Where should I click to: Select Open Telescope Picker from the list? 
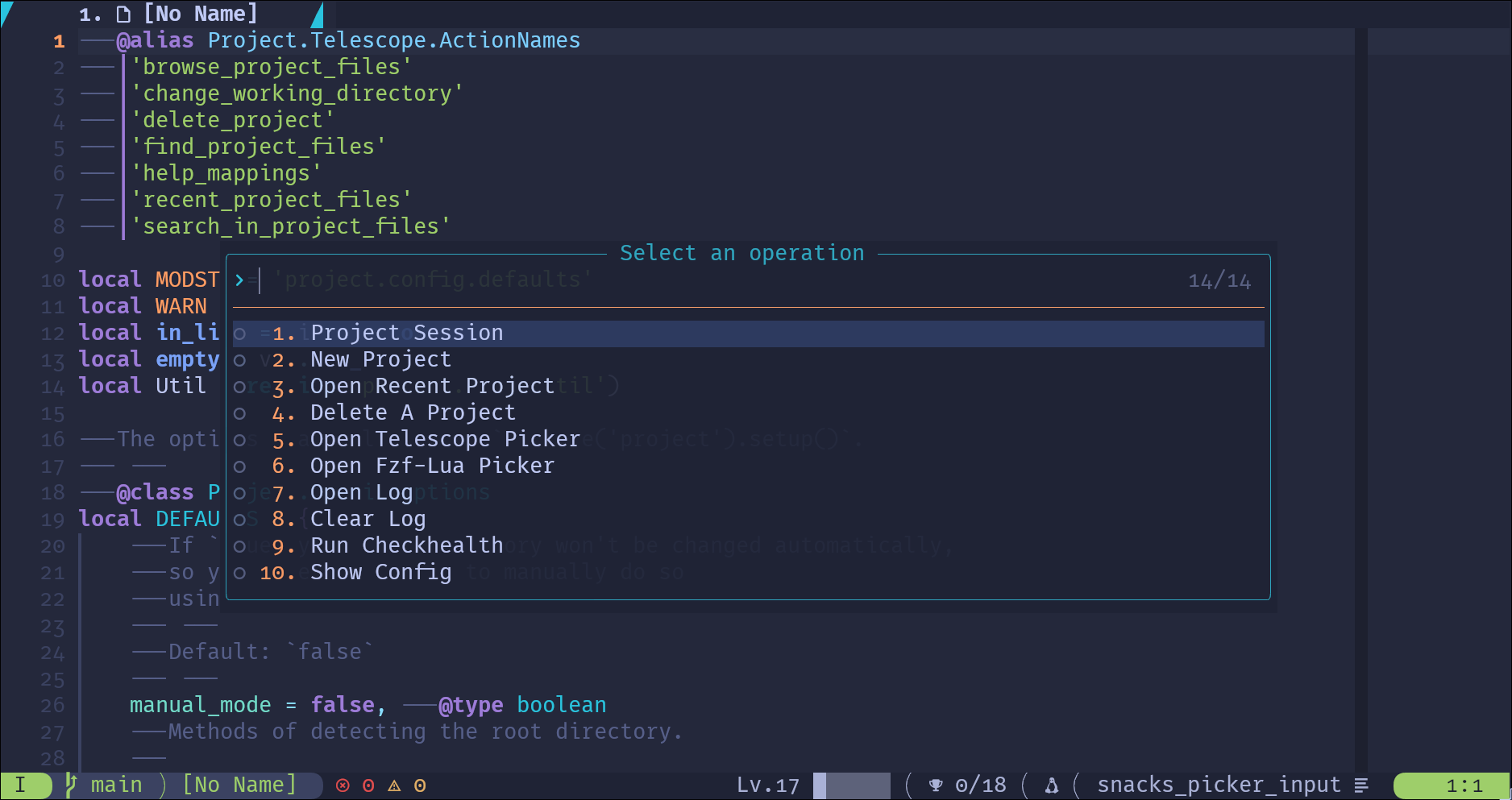click(x=445, y=439)
